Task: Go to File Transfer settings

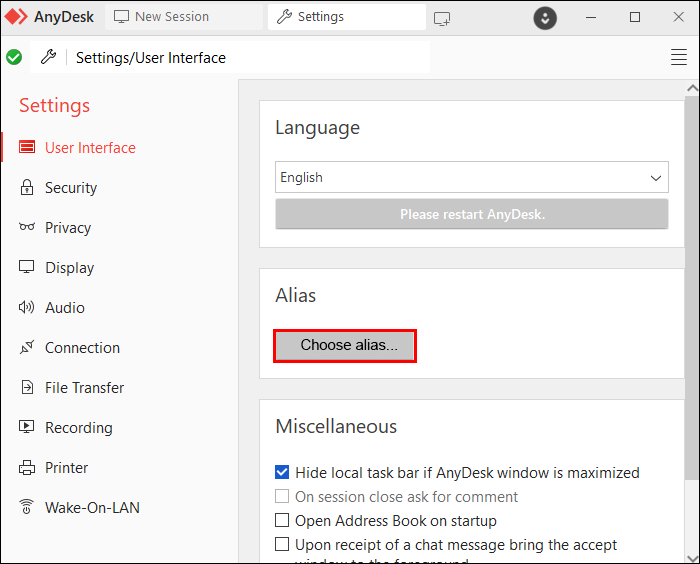Action: pyautogui.click(x=84, y=388)
